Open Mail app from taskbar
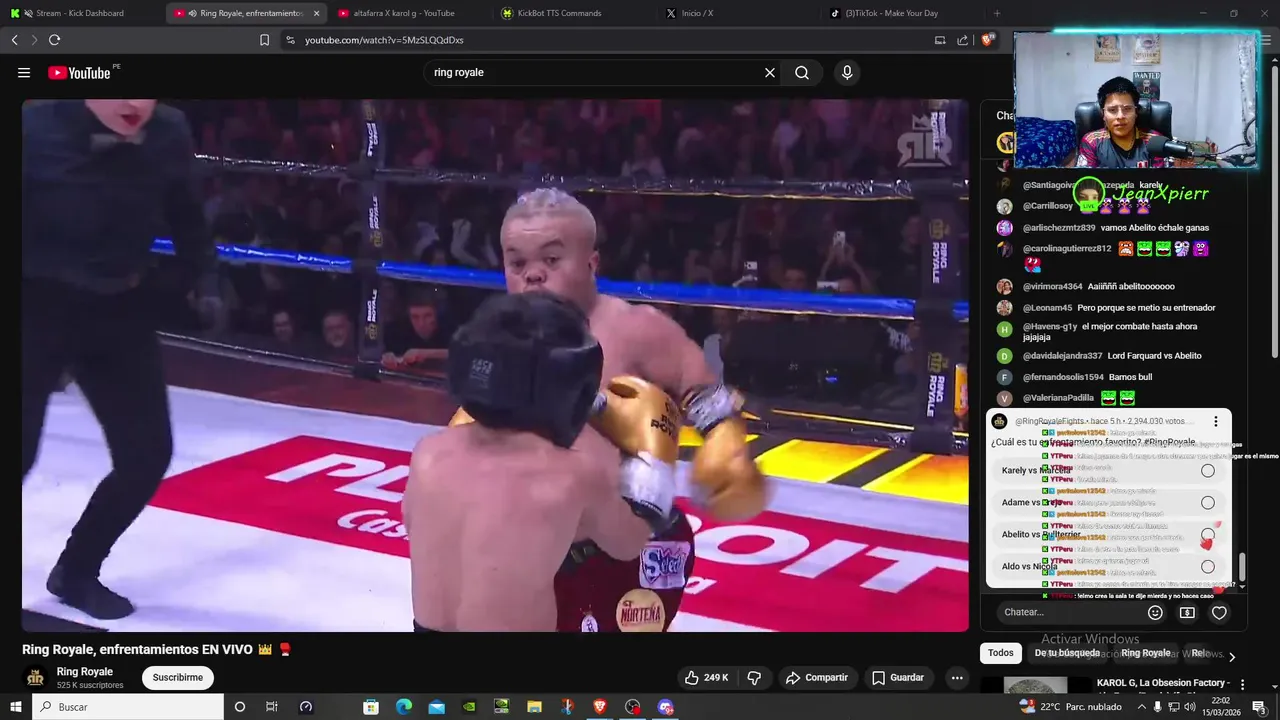Screen dimensions: 1280x720 click(437, 707)
